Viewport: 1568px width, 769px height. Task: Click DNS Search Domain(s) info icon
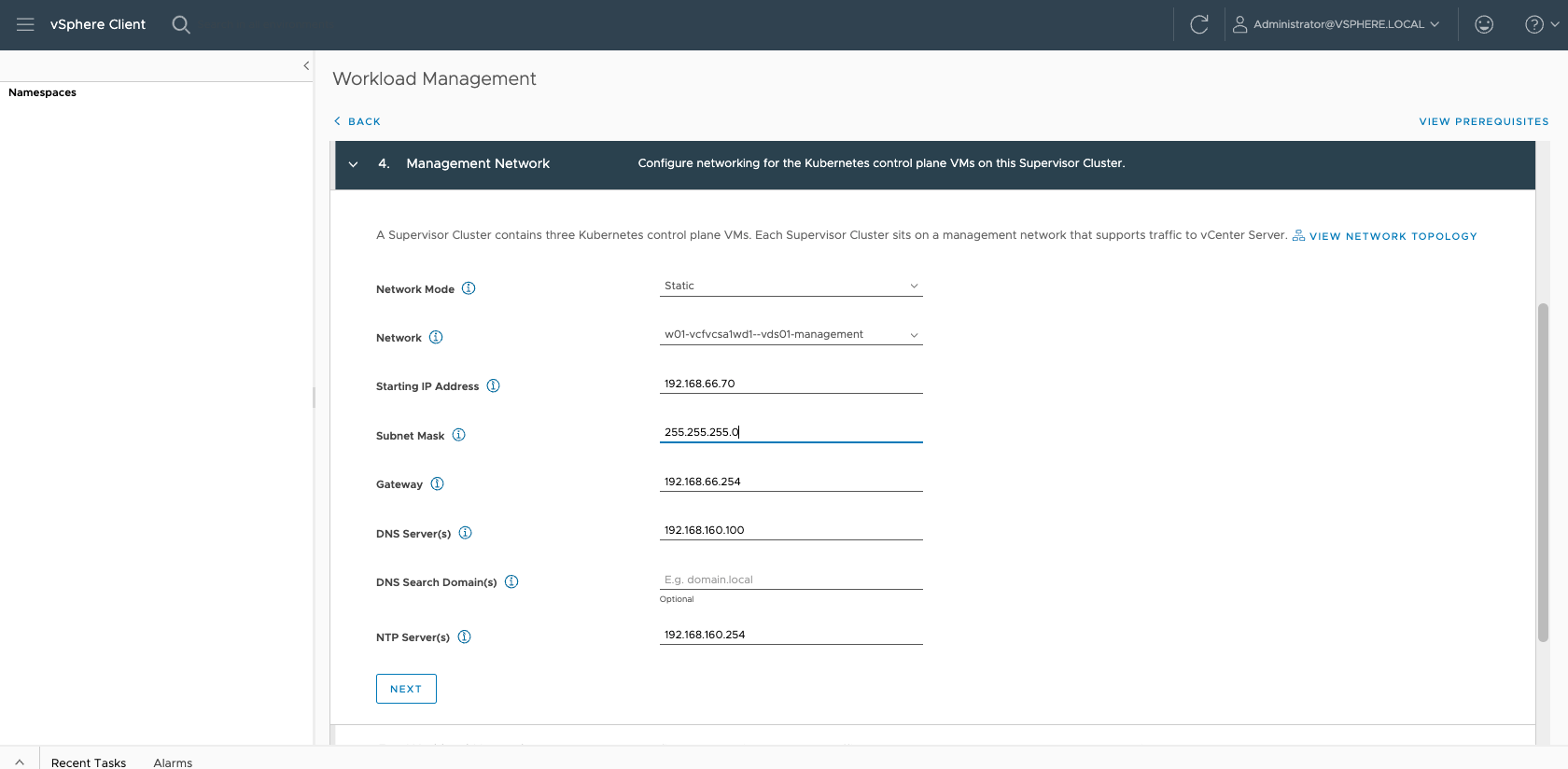tap(511, 581)
